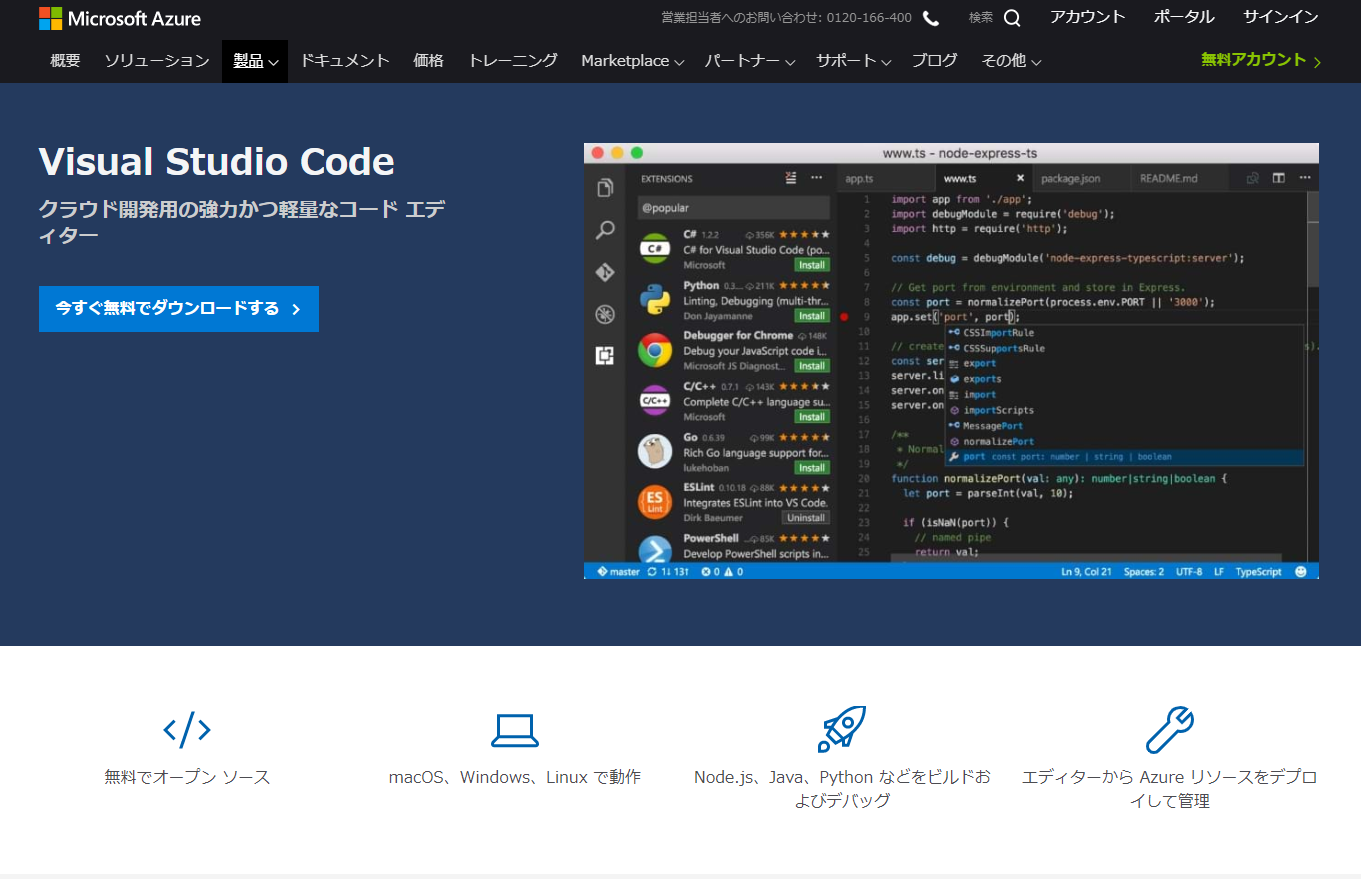
Task: Click Uninstall button for ESLint extension
Action: click(x=806, y=518)
